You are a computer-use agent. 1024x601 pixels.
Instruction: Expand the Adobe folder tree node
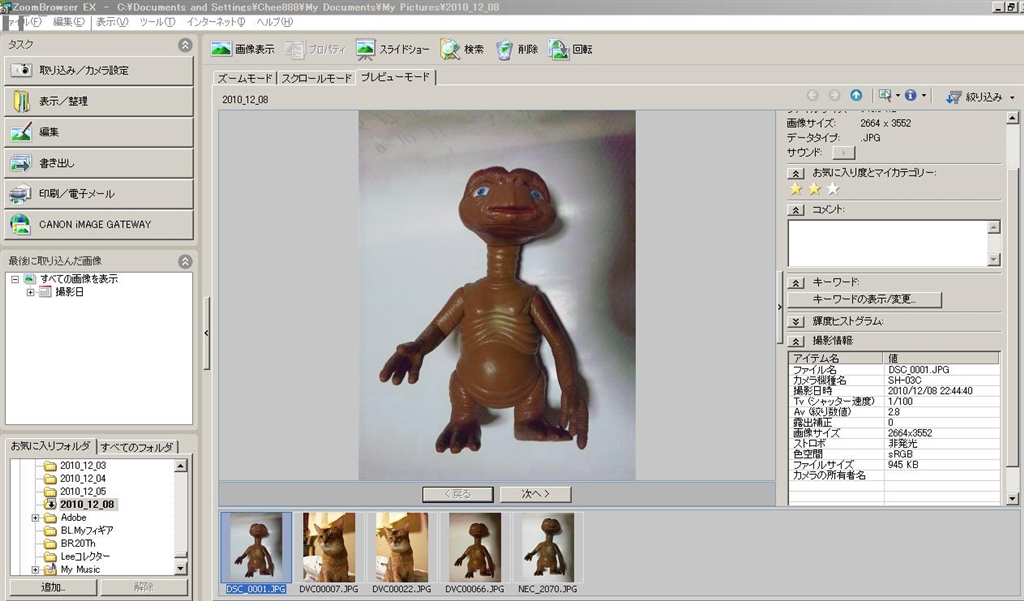36,518
